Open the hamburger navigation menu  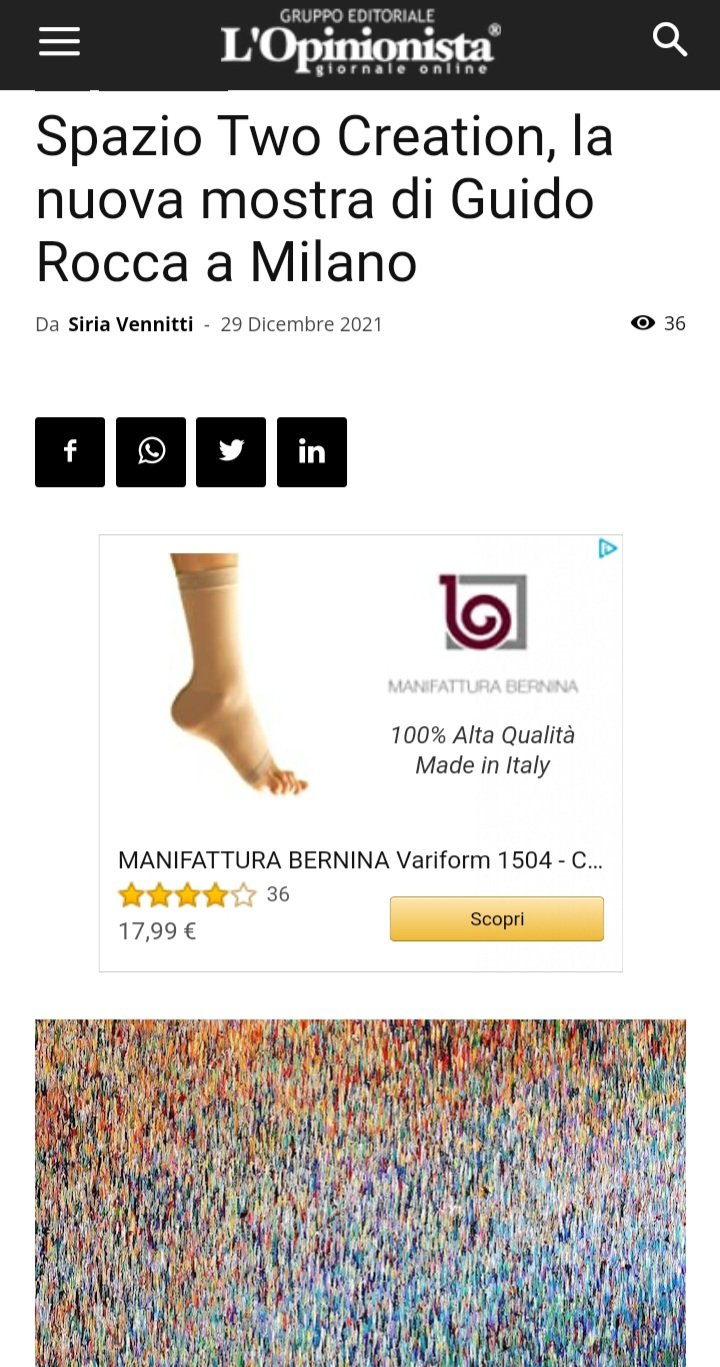[59, 41]
